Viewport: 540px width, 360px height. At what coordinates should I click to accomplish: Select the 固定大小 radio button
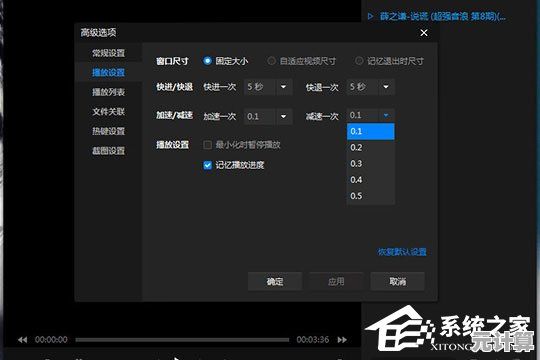[x=207, y=61]
